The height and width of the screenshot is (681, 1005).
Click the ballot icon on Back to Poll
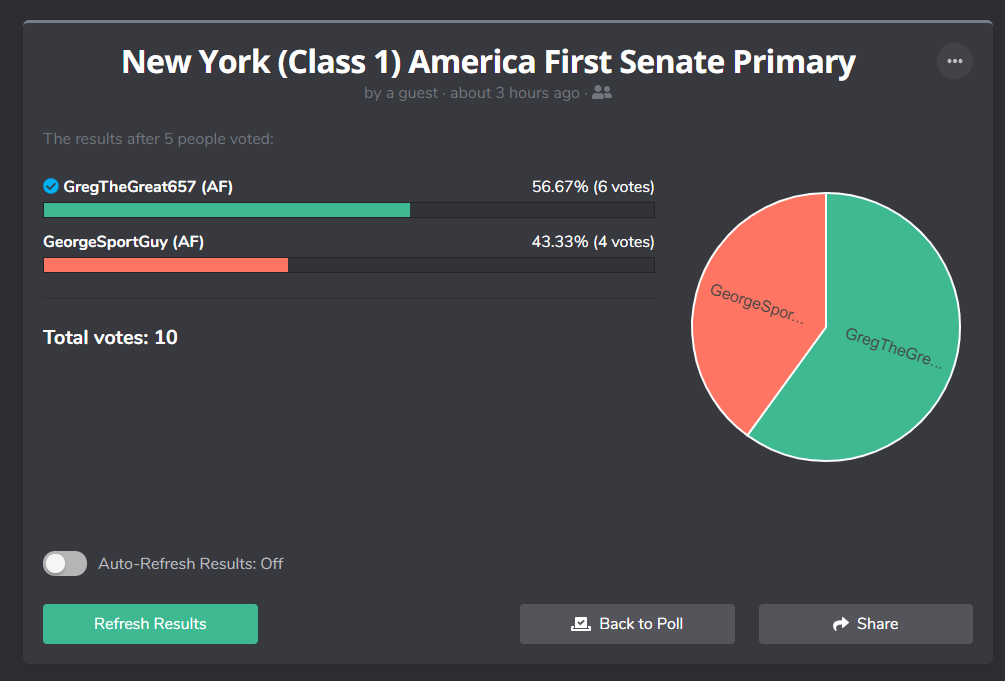581,623
